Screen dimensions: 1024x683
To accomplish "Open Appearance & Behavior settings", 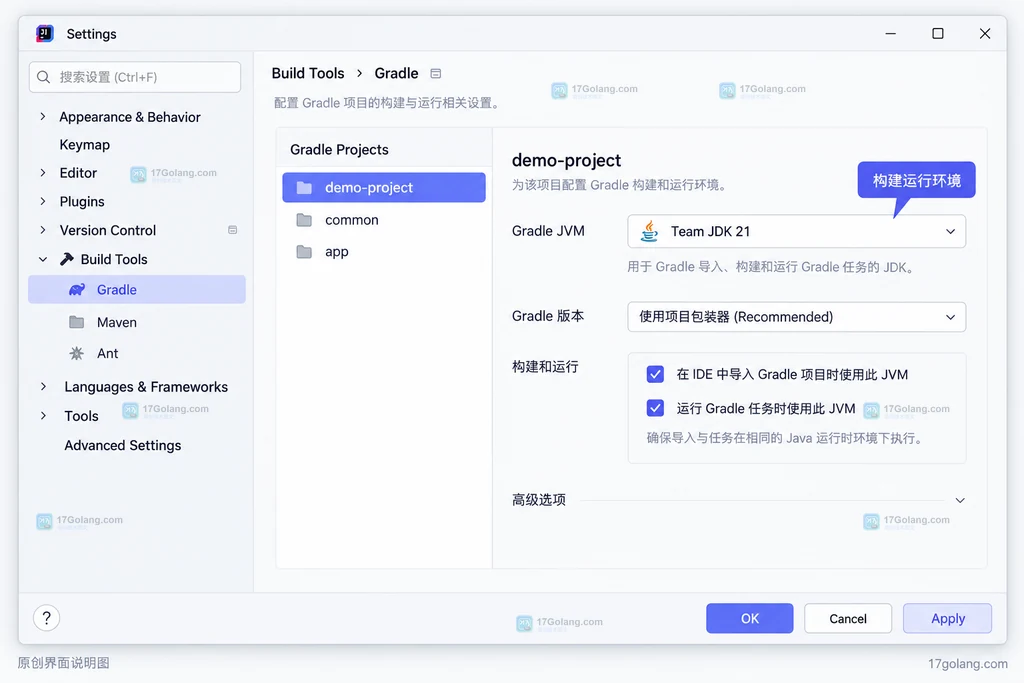I will tap(130, 117).
